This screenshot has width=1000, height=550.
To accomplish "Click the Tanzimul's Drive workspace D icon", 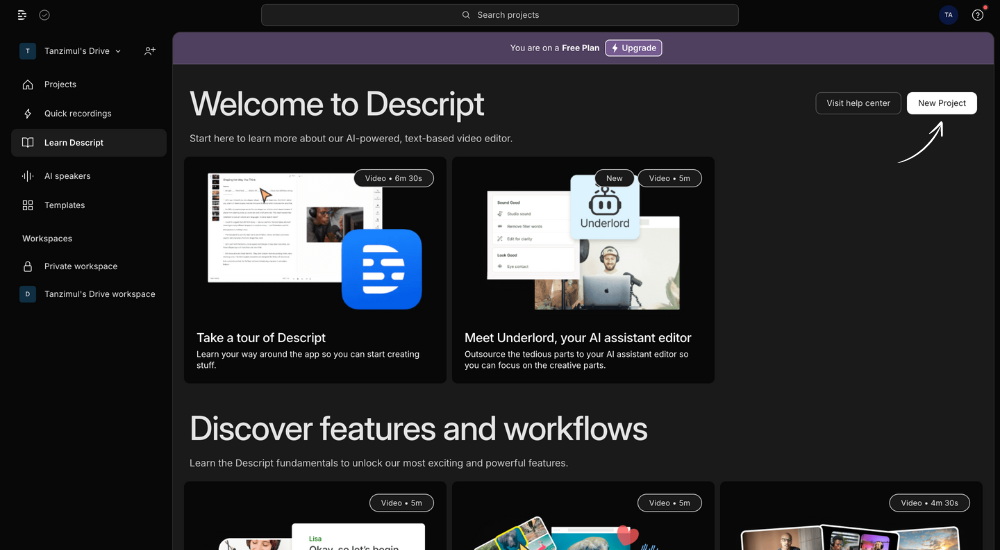I will (x=27, y=294).
